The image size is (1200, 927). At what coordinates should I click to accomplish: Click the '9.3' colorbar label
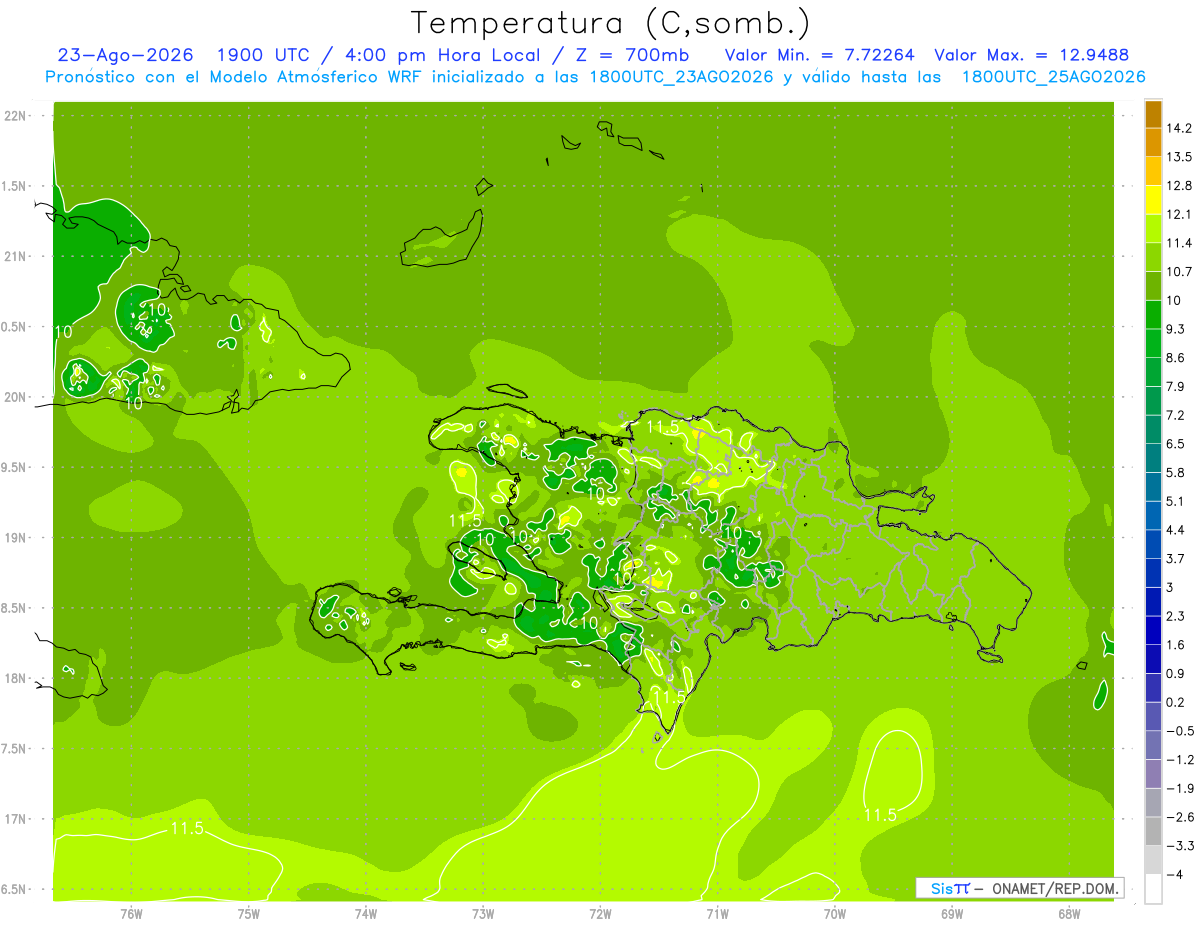(x=1176, y=329)
